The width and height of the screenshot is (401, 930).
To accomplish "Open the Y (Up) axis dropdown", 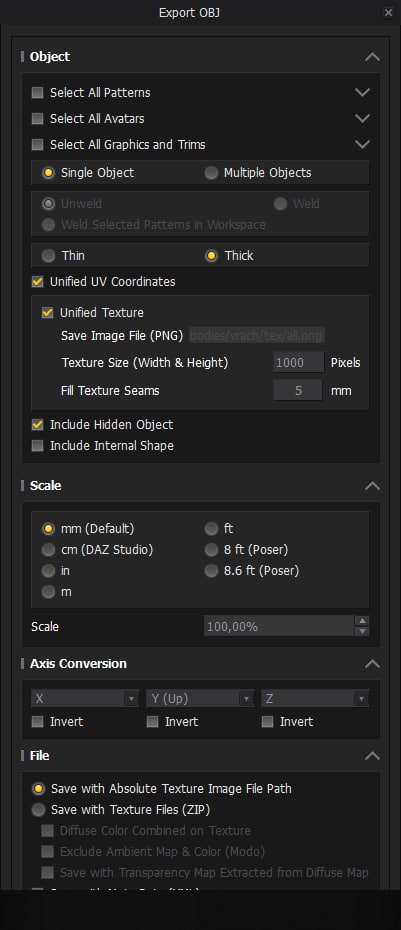I will (x=200, y=699).
